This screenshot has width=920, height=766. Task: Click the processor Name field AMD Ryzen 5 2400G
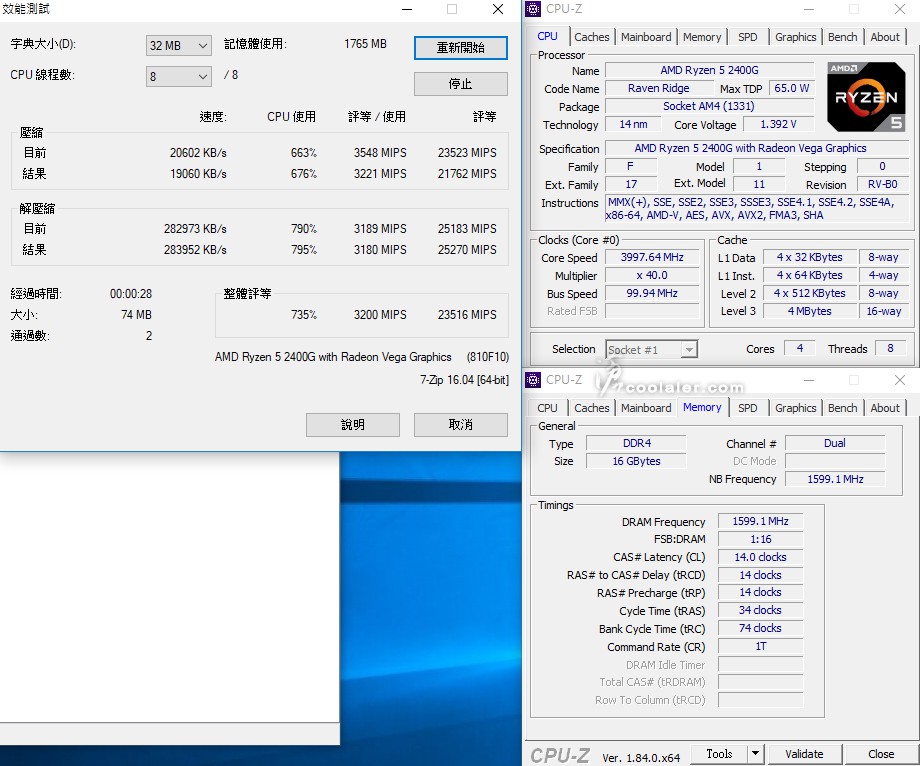coord(709,70)
